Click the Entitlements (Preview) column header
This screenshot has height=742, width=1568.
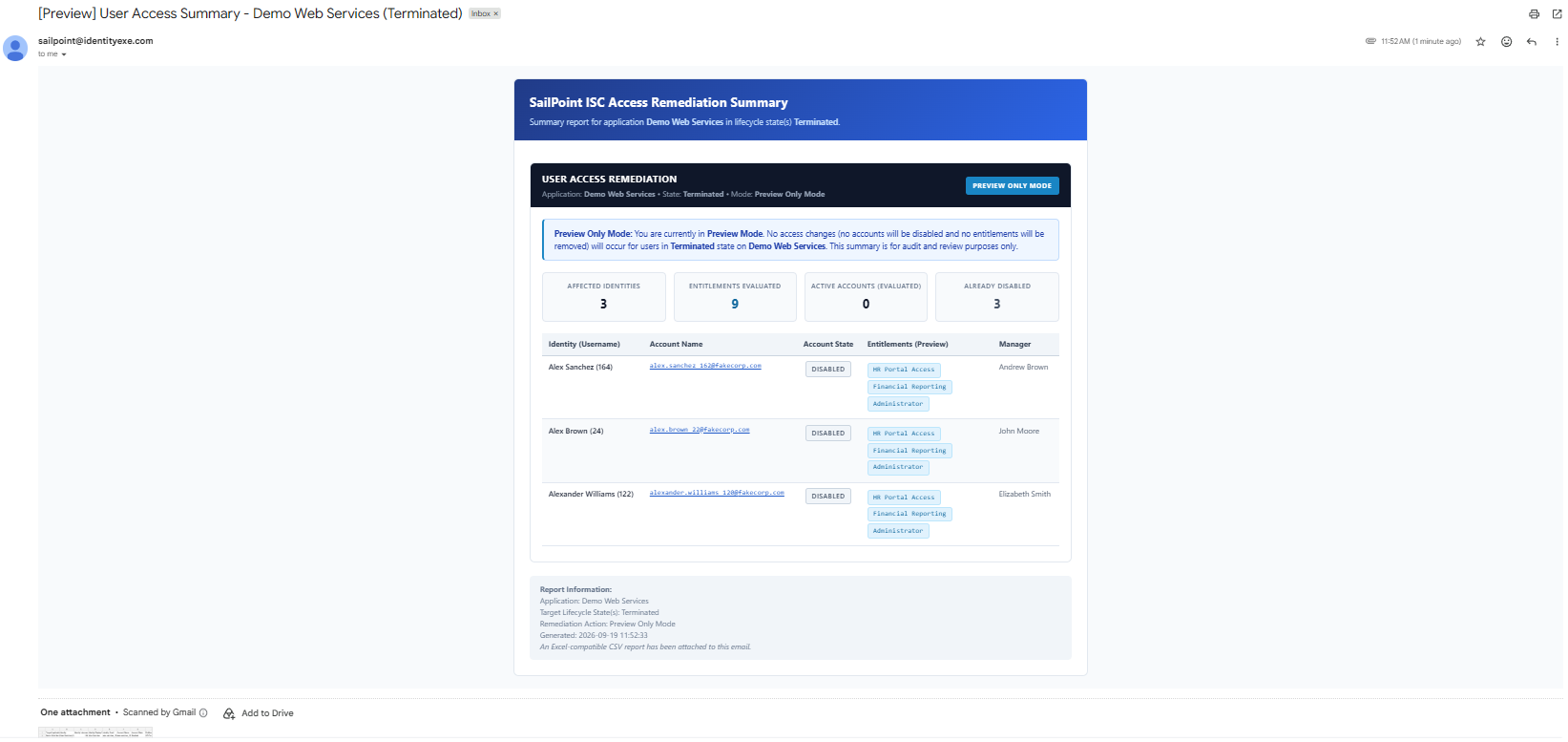tap(908, 344)
